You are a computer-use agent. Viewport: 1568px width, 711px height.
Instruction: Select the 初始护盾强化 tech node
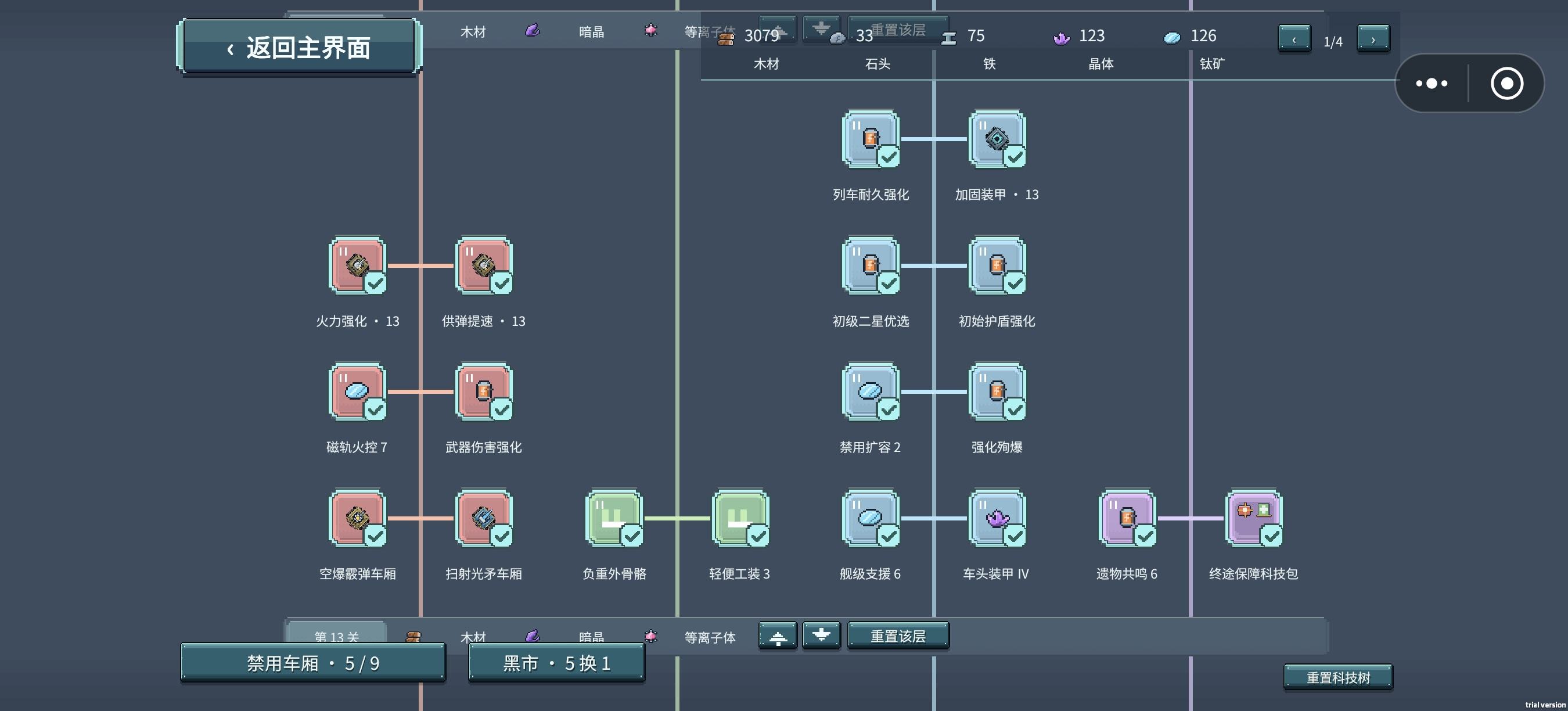coord(997,265)
